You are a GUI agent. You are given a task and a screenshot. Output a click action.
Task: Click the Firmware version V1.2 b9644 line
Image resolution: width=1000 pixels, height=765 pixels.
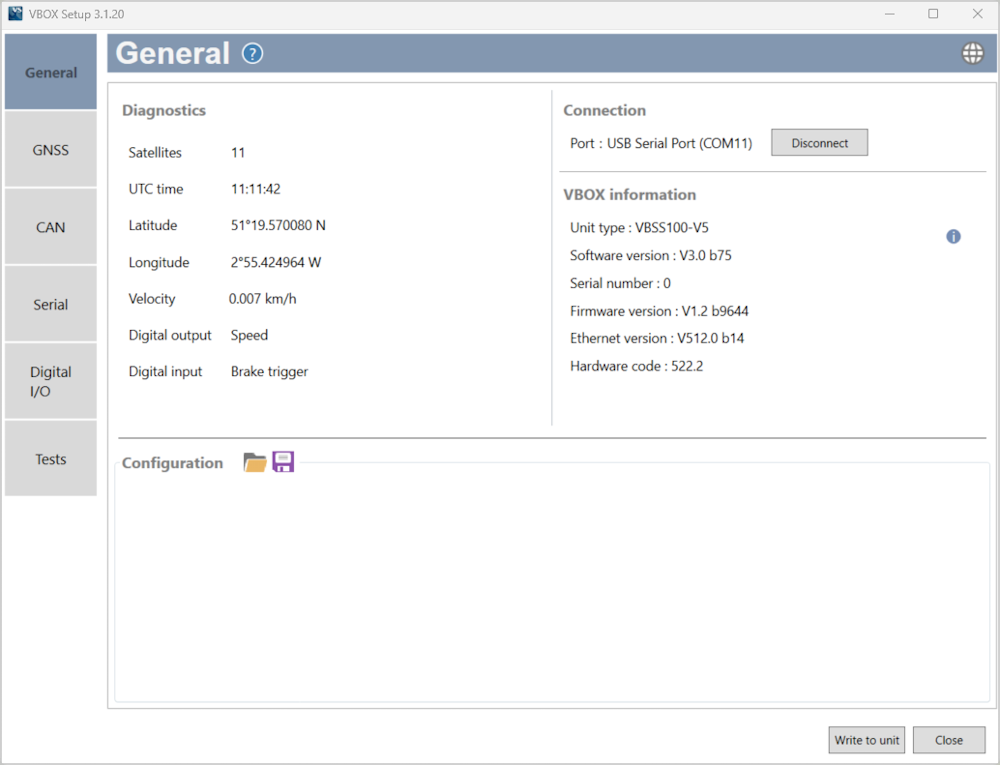click(x=659, y=311)
